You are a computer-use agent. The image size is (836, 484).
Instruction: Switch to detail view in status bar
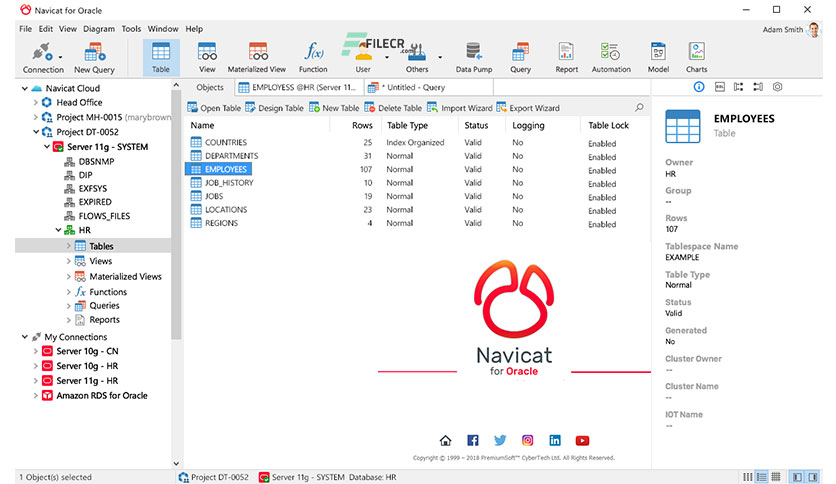pyautogui.click(x=762, y=477)
